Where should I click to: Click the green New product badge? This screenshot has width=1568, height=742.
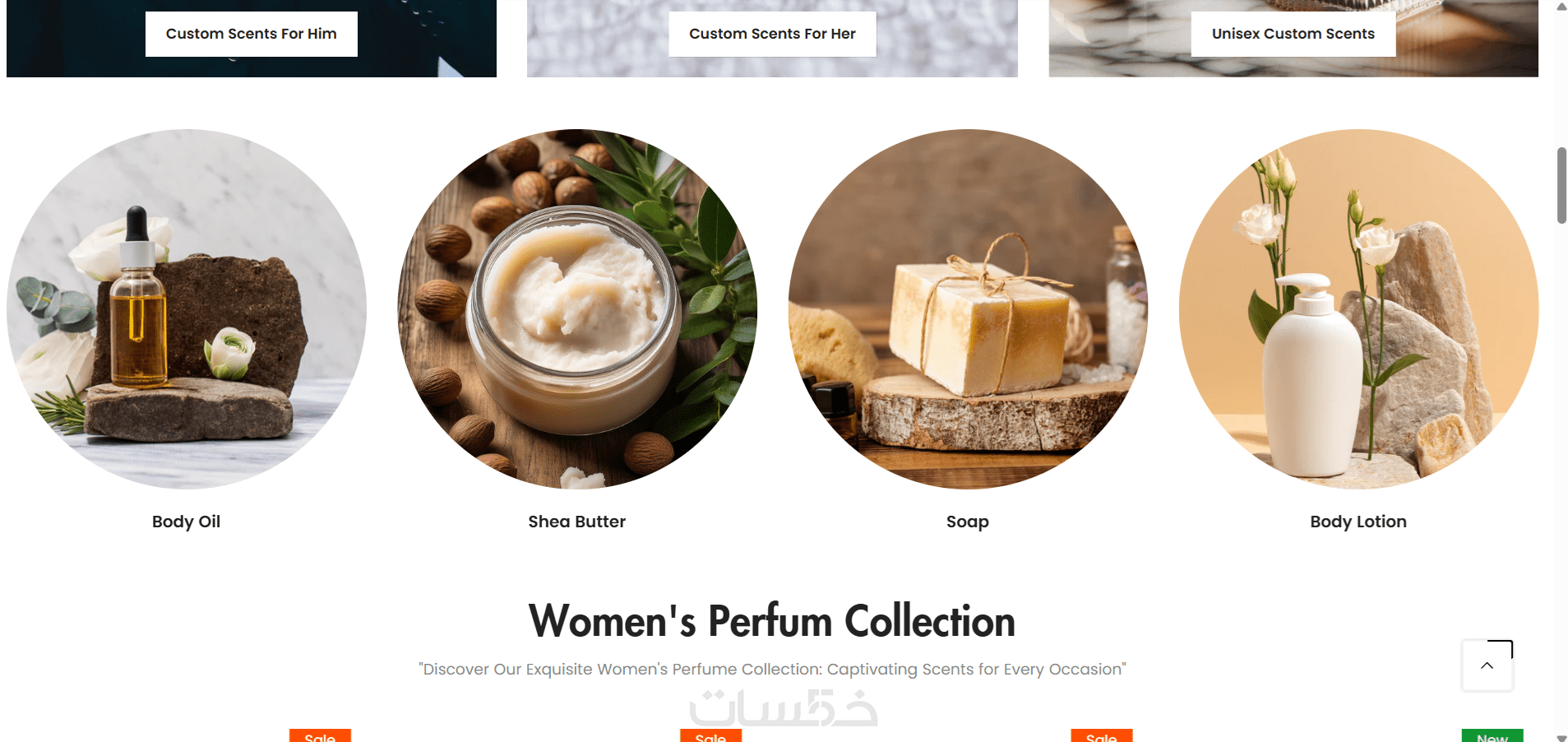coord(1492,736)
